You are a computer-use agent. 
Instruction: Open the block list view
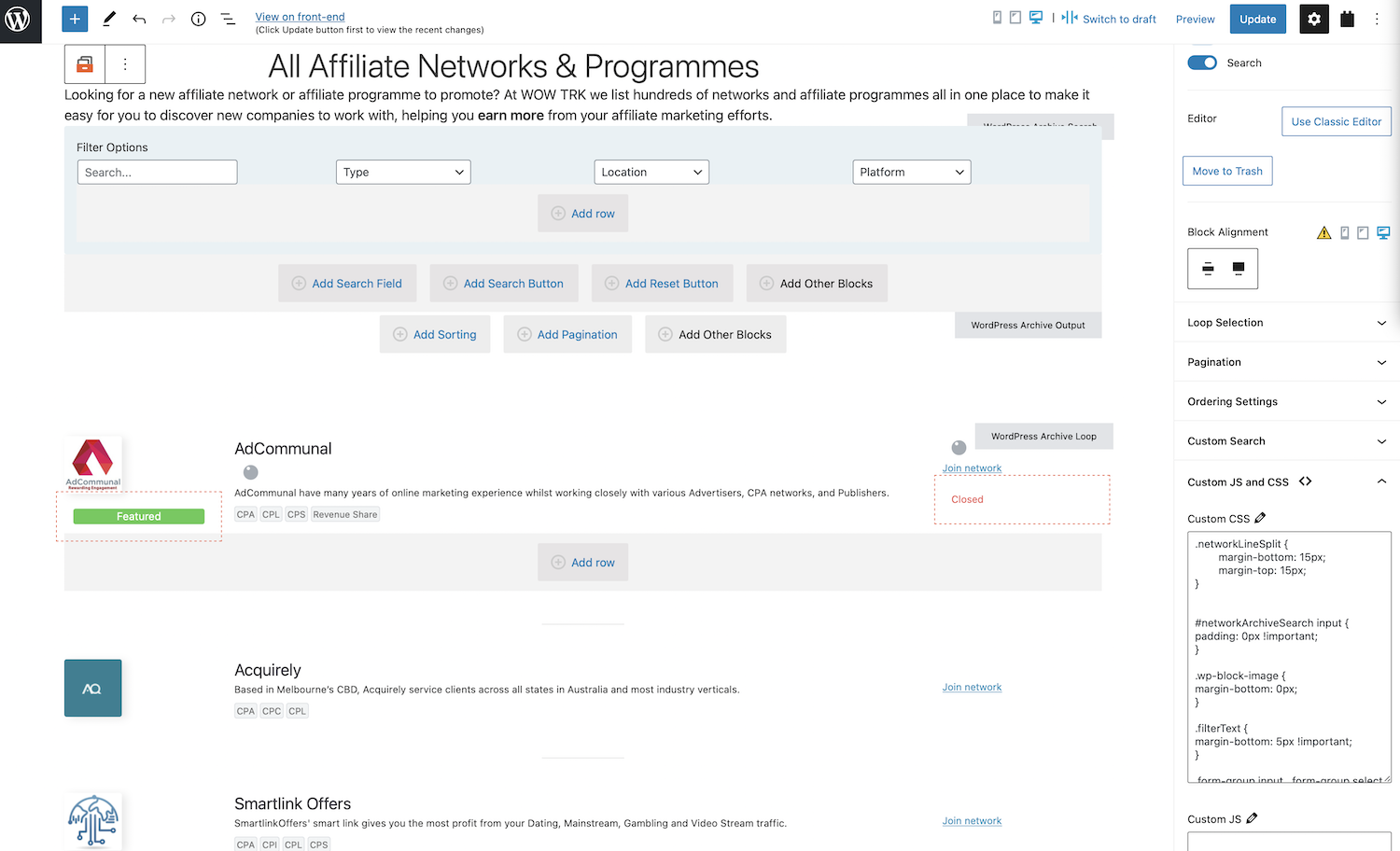click(x=228, y=19)
